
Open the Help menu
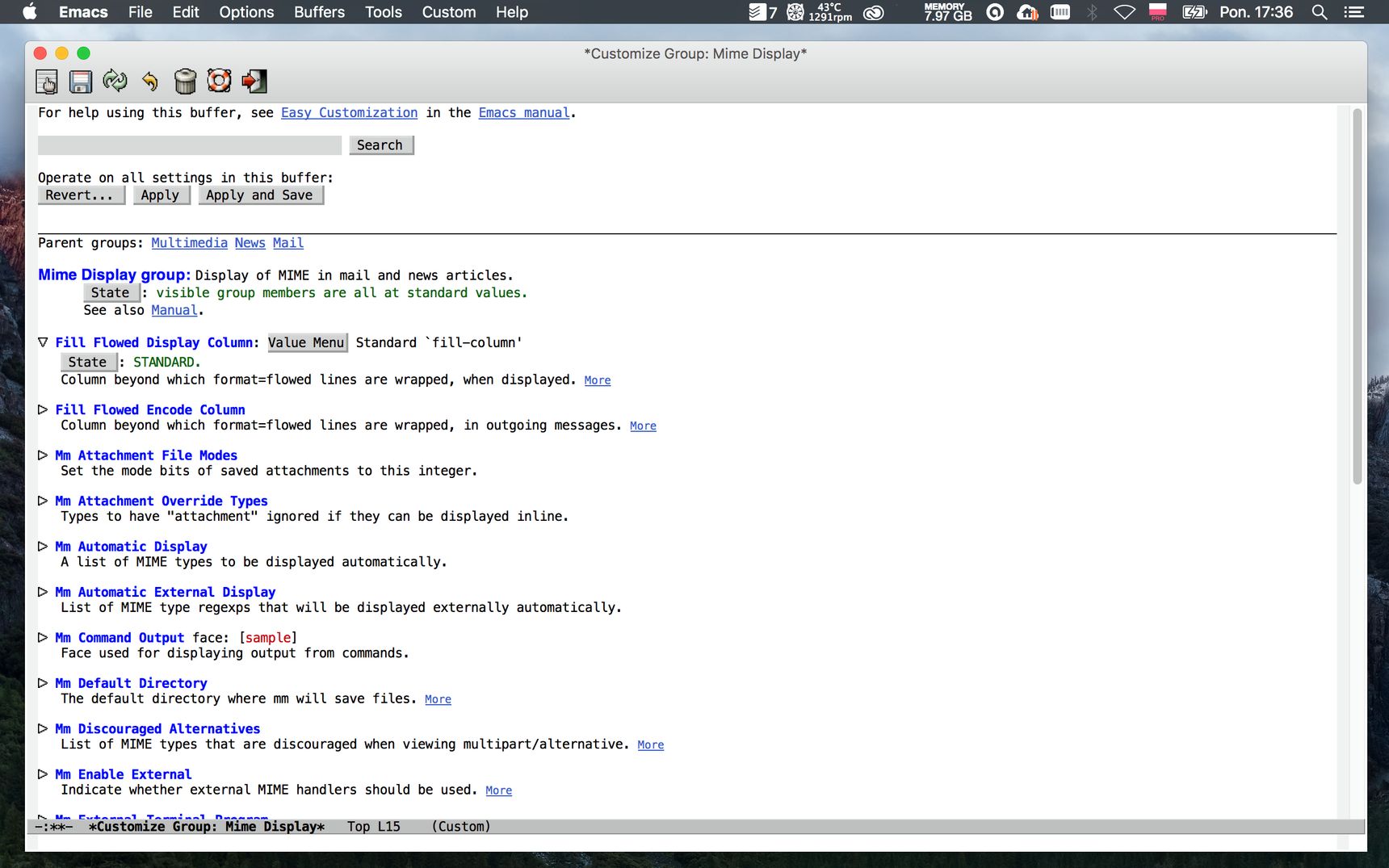point(512,12)
